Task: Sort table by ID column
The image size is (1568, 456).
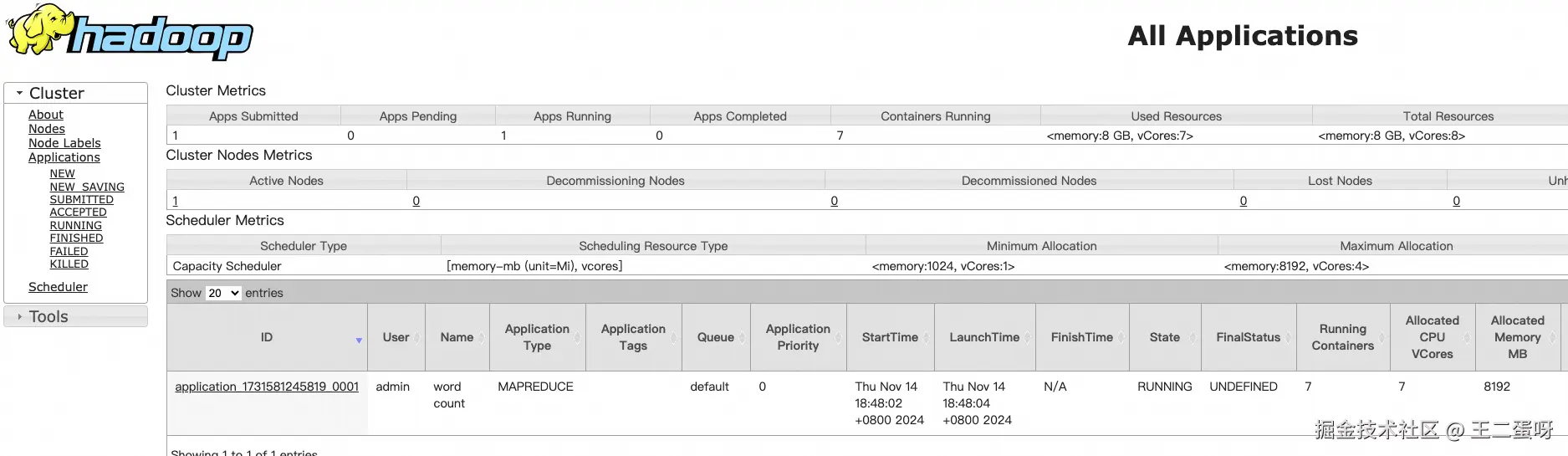Action: pos(267,337)
